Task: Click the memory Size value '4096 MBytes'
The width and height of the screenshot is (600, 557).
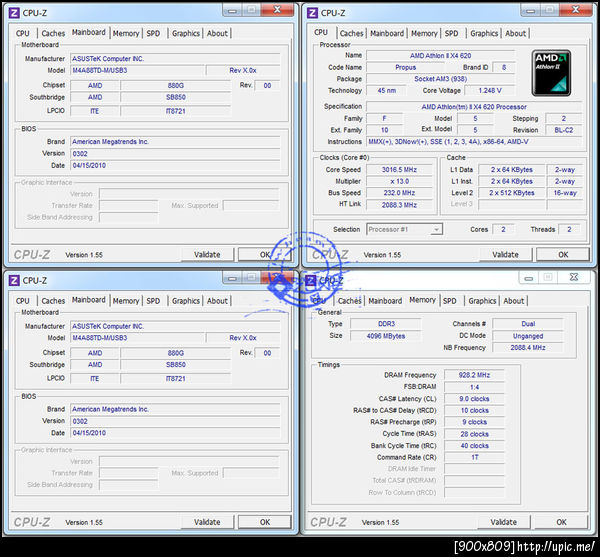Action: (x=386, y=336)
